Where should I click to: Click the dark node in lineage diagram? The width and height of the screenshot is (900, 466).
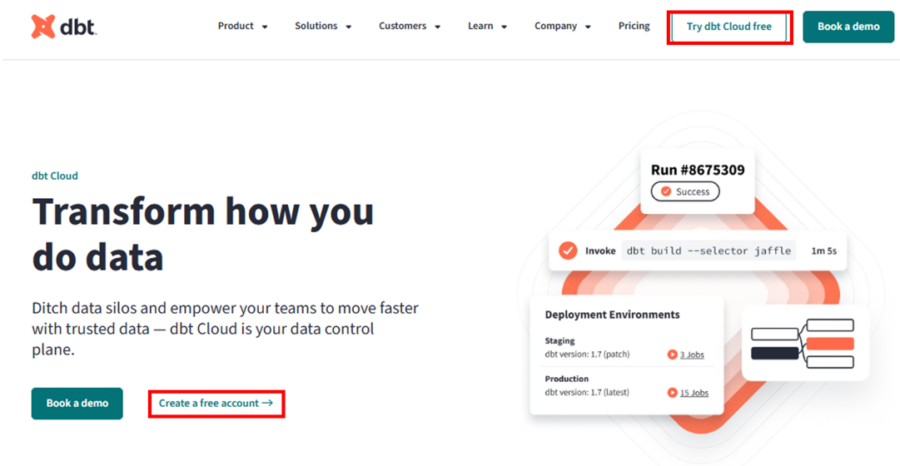774,353
